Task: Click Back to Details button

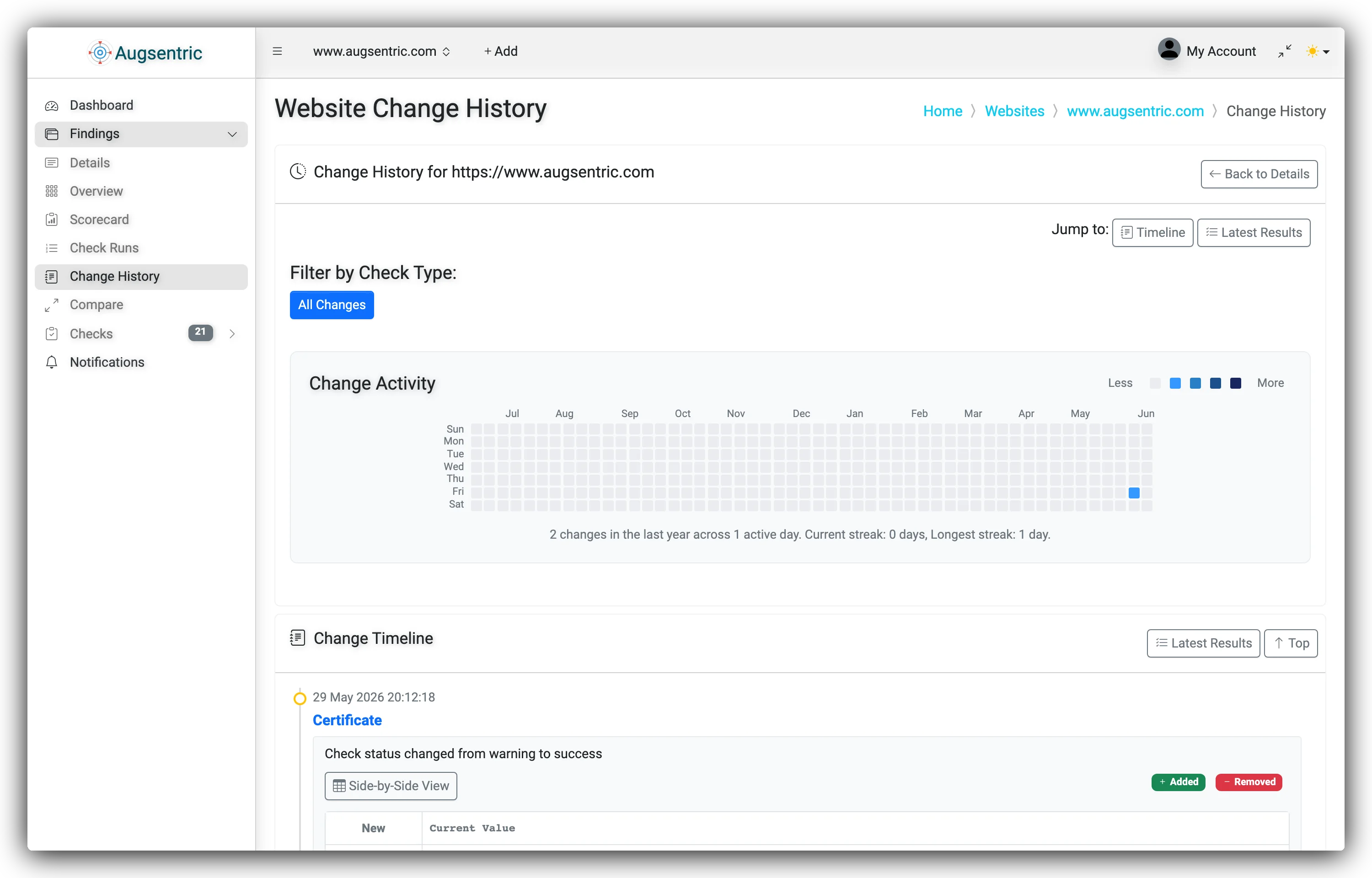Action: coord(1259,174)
